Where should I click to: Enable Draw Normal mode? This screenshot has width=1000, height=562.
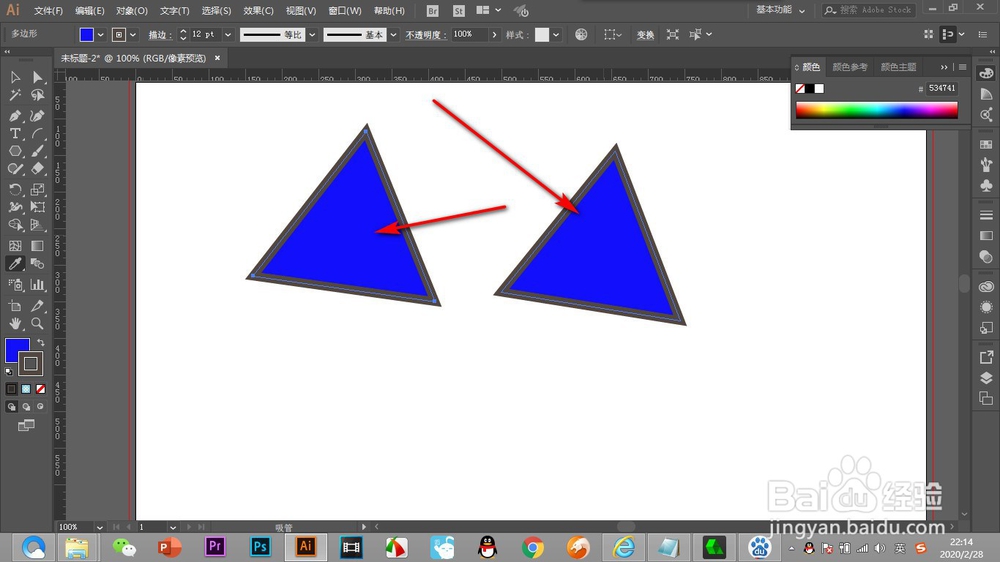pyautogui.click(x=11, y=406)
